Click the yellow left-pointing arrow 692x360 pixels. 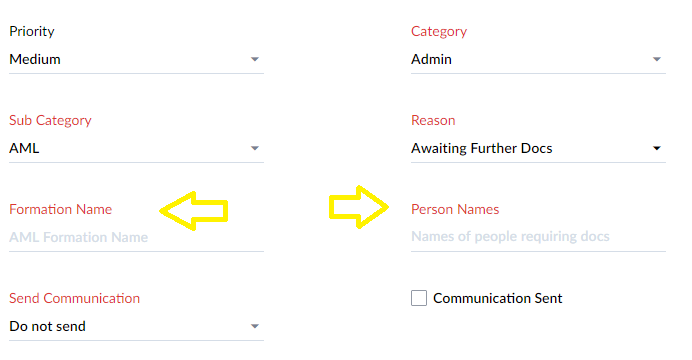[x=194, y=211]
